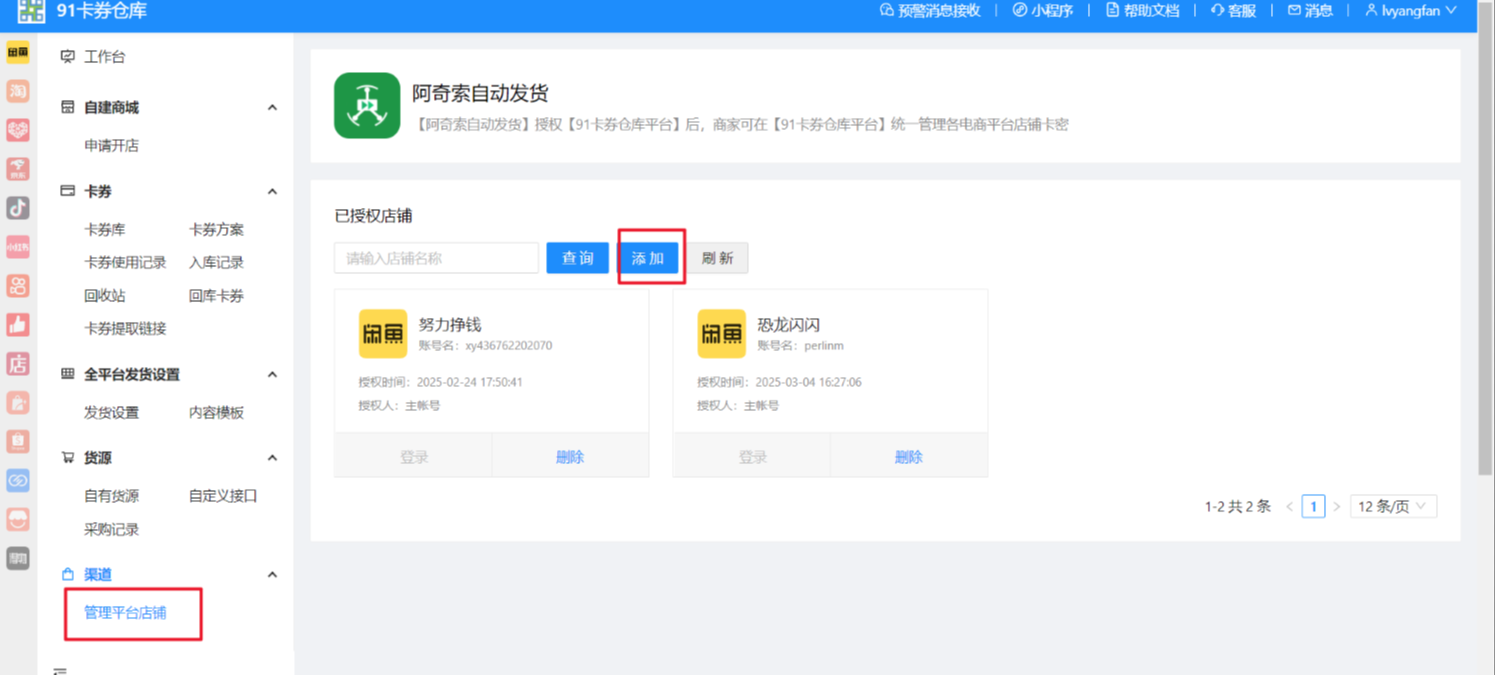Viewport: 1495px width, 675px height.
Task: Open 发货设置 menu item
Action: pos(111,413)
